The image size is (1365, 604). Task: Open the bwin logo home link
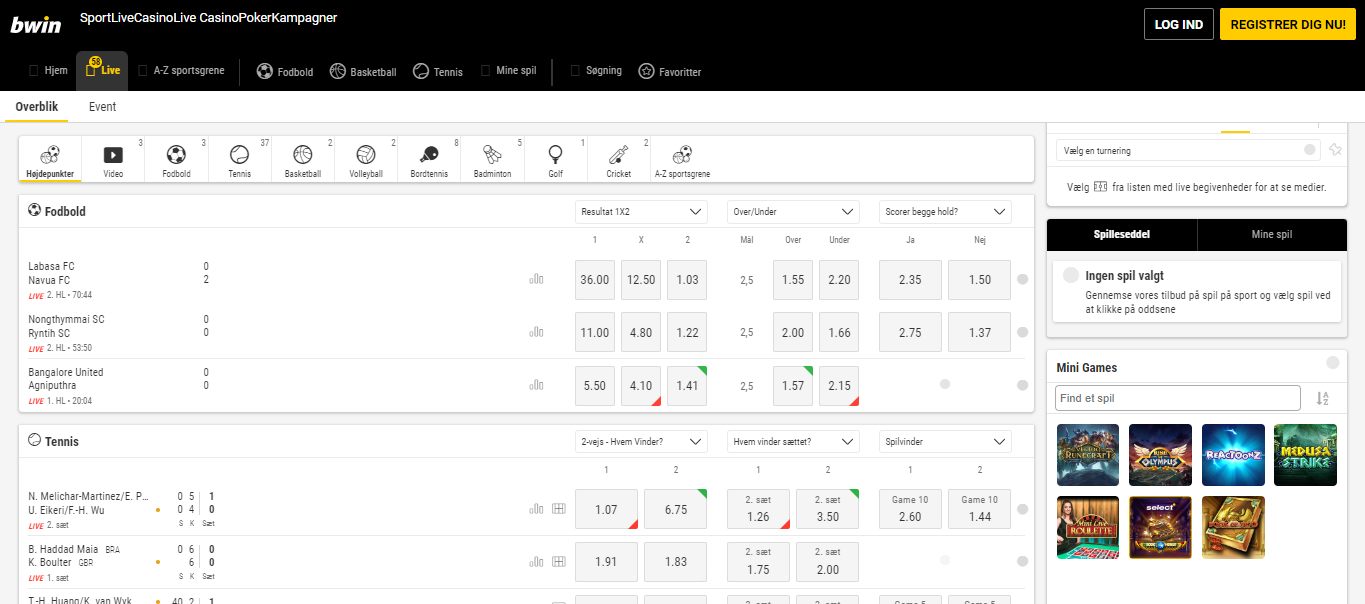click(37, 25)
